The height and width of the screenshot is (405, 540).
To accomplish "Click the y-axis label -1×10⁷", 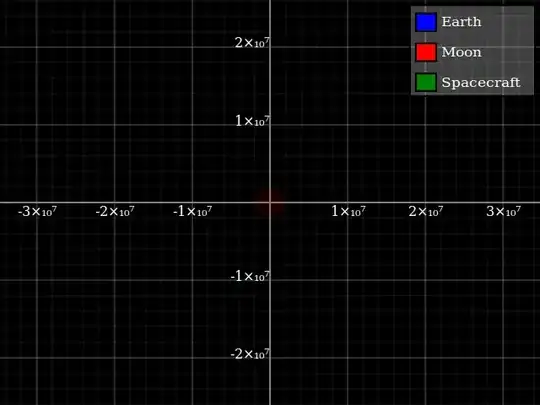I will 250,277.
